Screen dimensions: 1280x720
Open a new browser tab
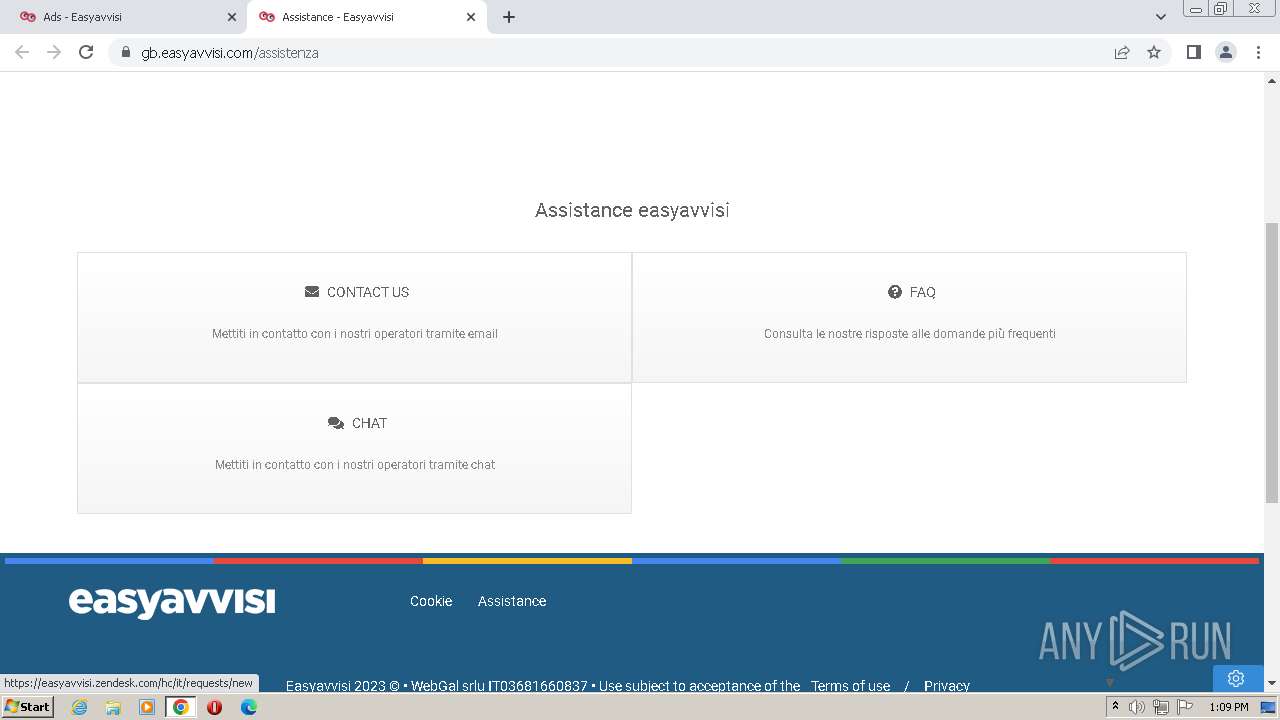pyautogui.click(x=509, y=17)
